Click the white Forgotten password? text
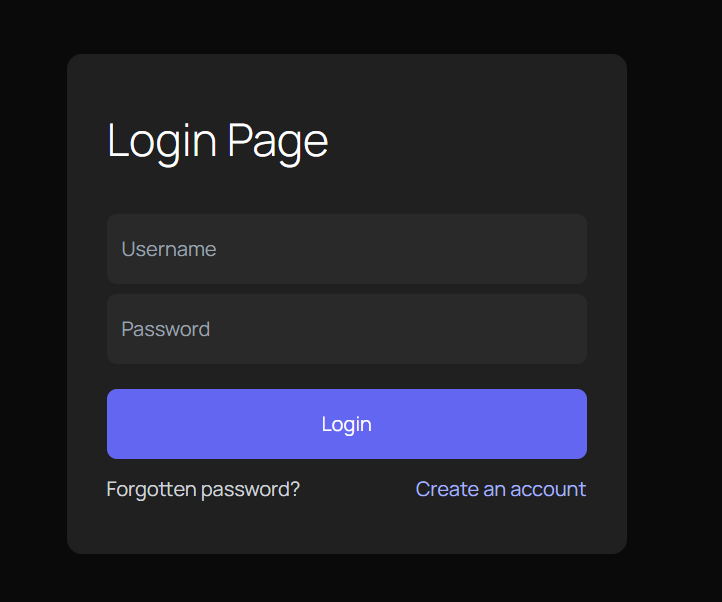The width and height of the screenshot is (722, 602). pos(203,489)
